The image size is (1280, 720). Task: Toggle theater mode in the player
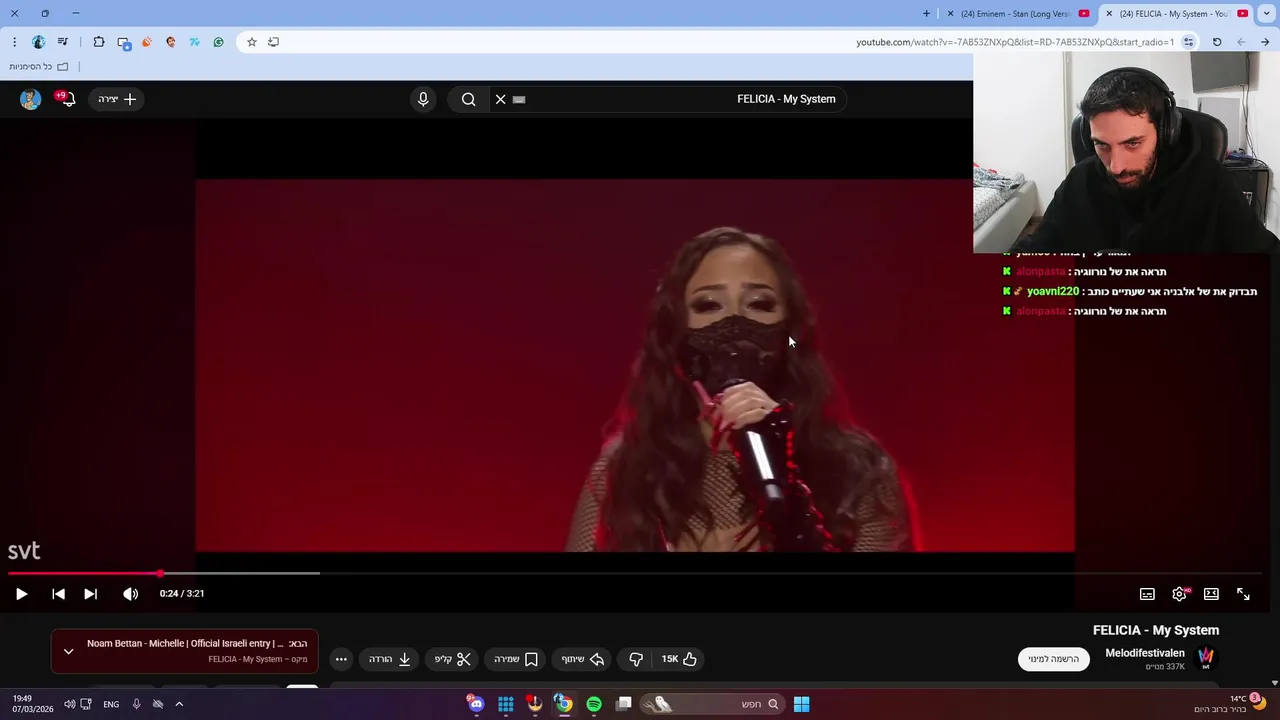1211,594
